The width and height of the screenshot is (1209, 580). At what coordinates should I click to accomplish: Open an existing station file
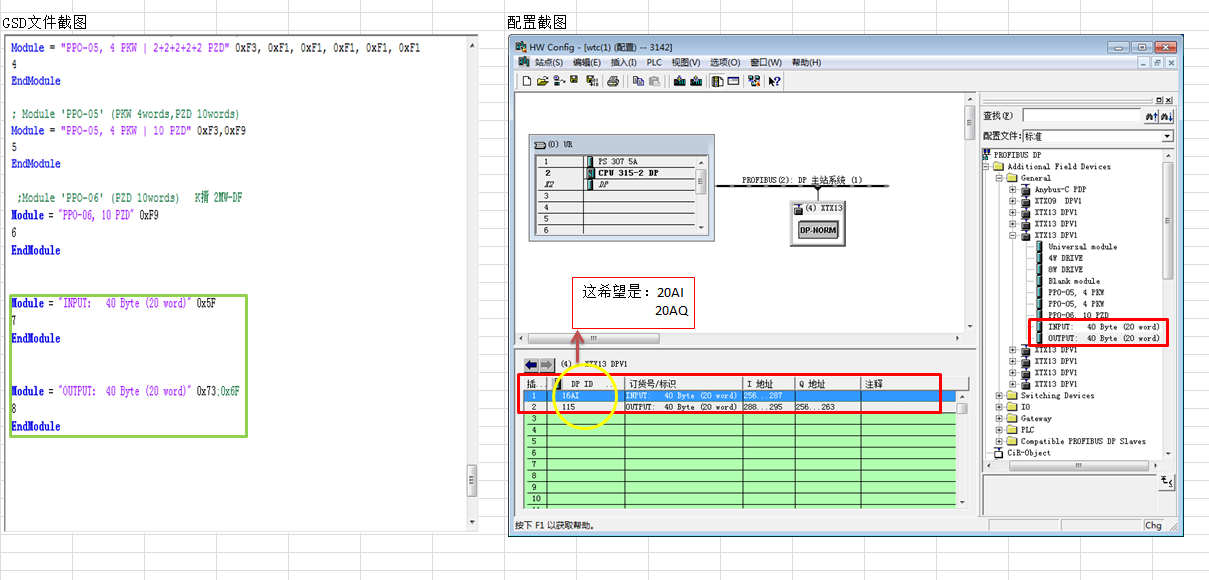[x=543, y=81]
